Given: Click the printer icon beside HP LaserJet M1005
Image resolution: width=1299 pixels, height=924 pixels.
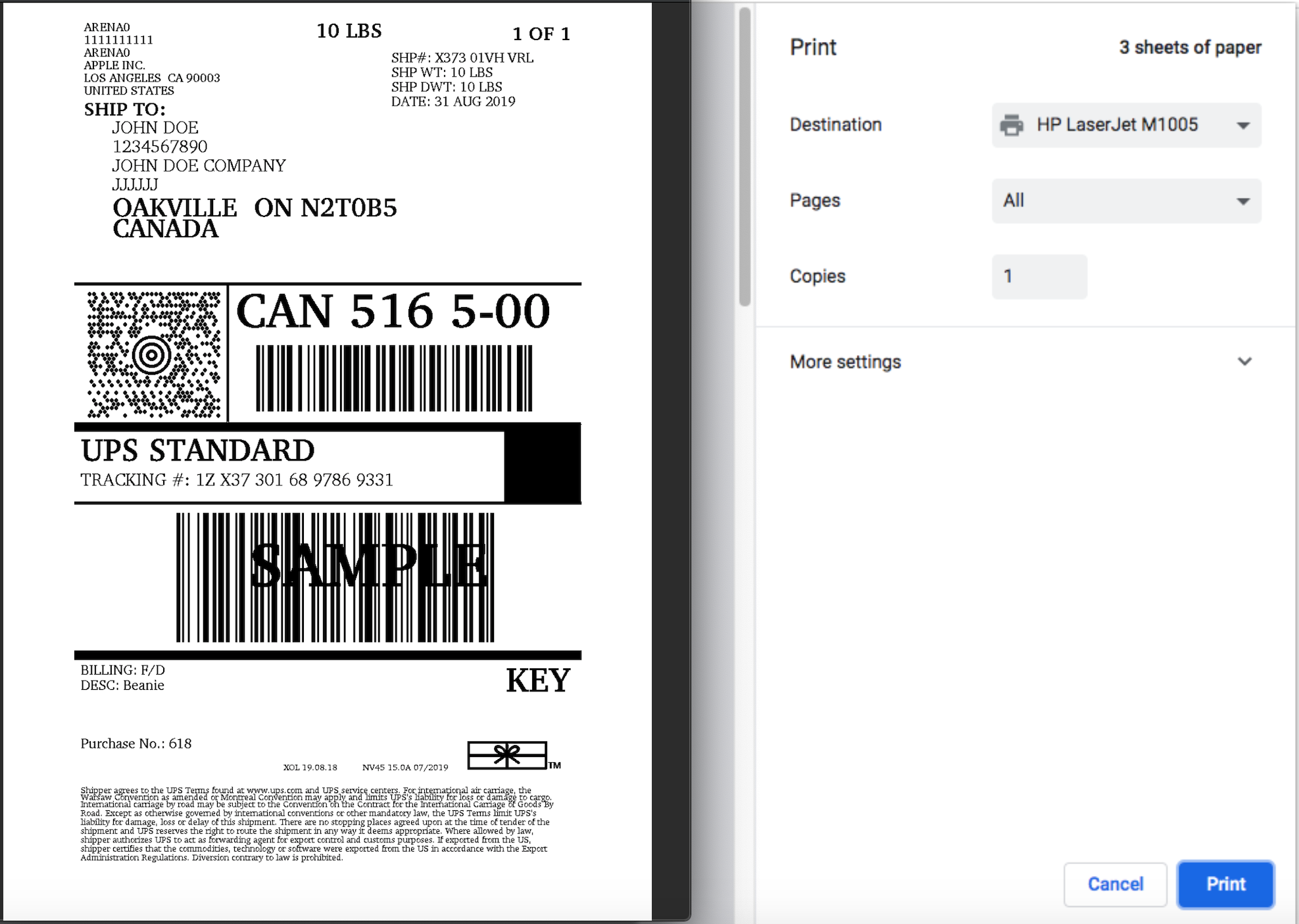Looking at the screenshot, I should click(1012, 125).
